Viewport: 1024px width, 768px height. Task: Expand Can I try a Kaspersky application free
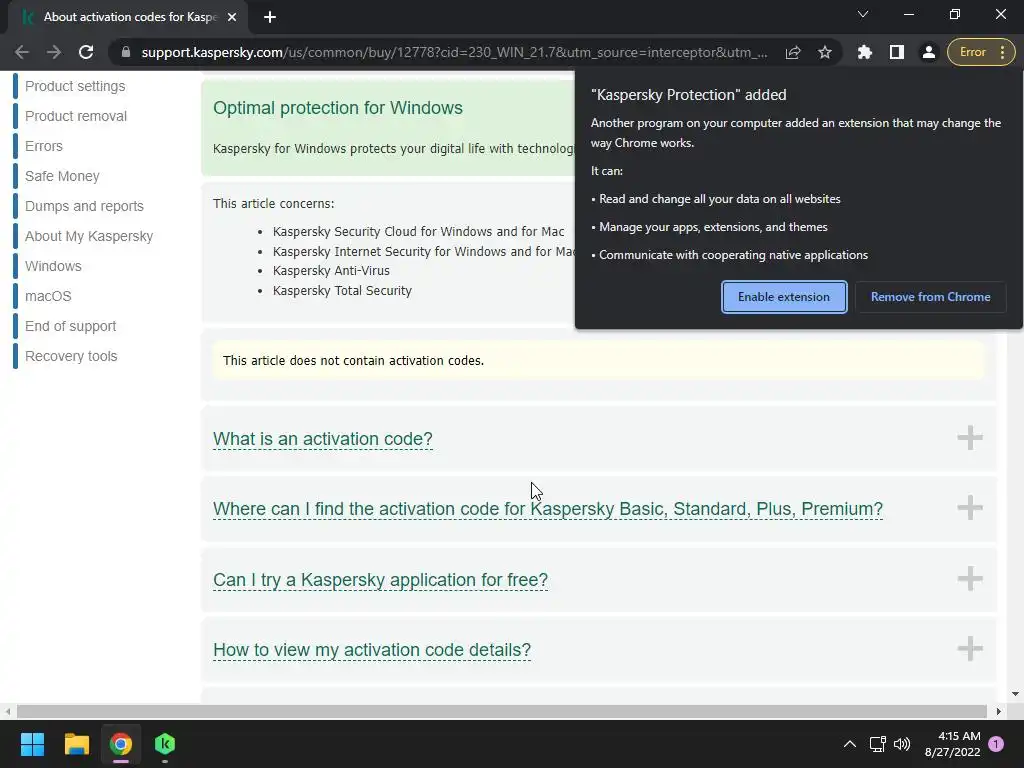(380, 580)
